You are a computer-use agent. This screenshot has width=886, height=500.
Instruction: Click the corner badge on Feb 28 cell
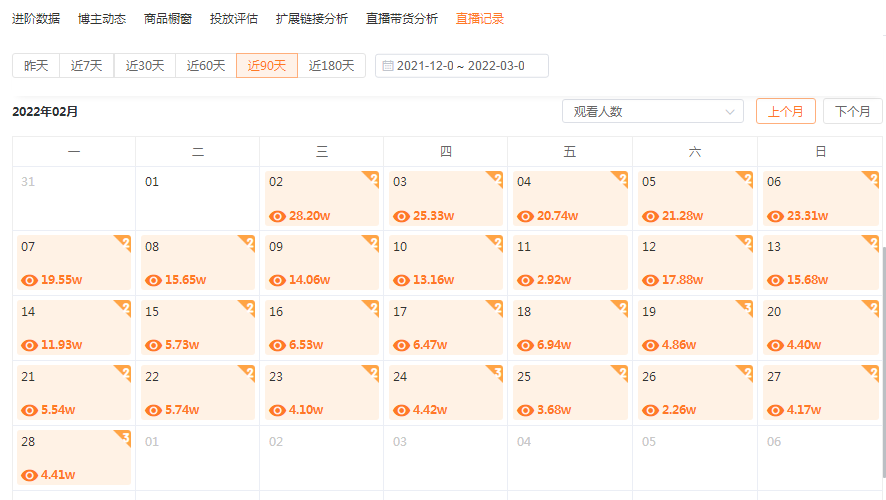pyautogui.click(x=124, y=438)
